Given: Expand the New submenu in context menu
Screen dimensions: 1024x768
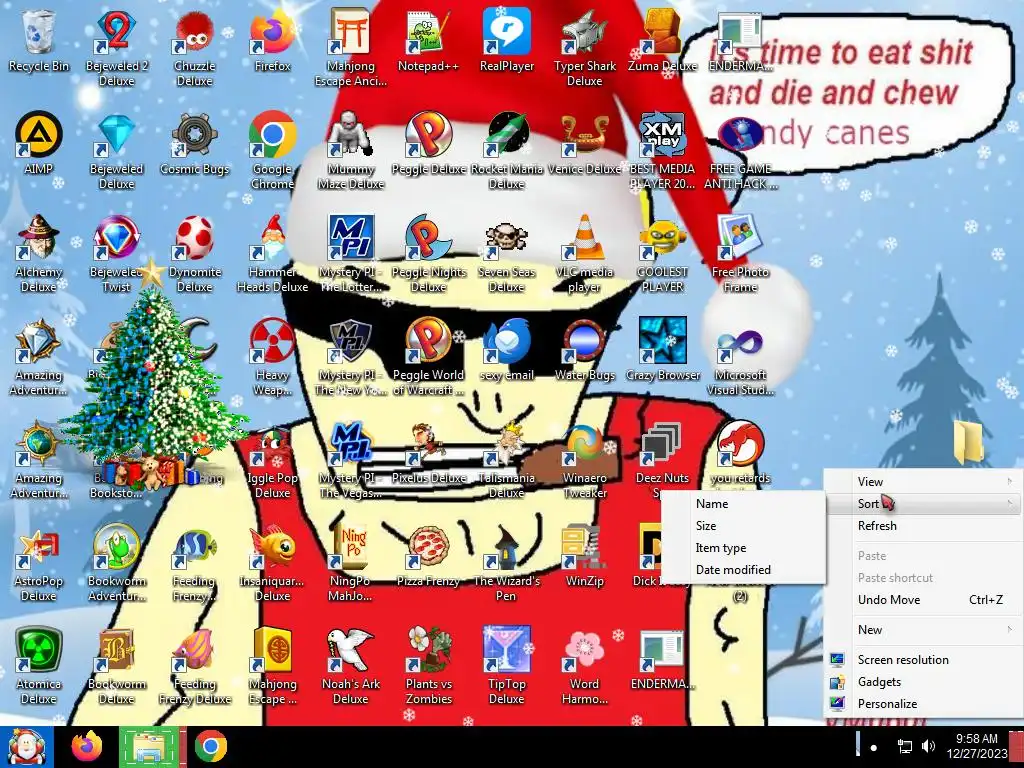Looking at the screenshot, I should coord(923,630).
